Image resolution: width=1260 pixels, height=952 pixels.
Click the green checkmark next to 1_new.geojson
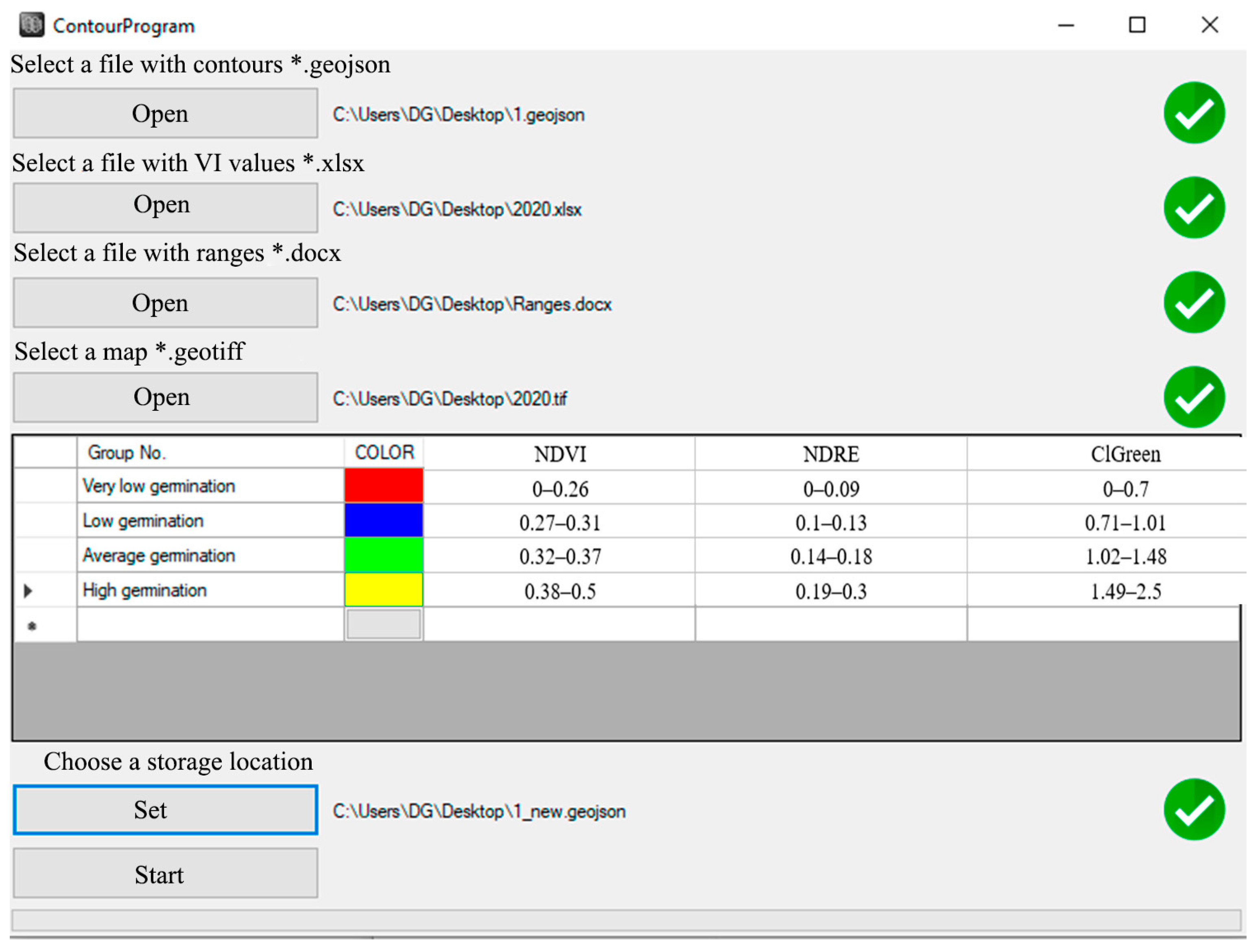tap(1194, 810)
